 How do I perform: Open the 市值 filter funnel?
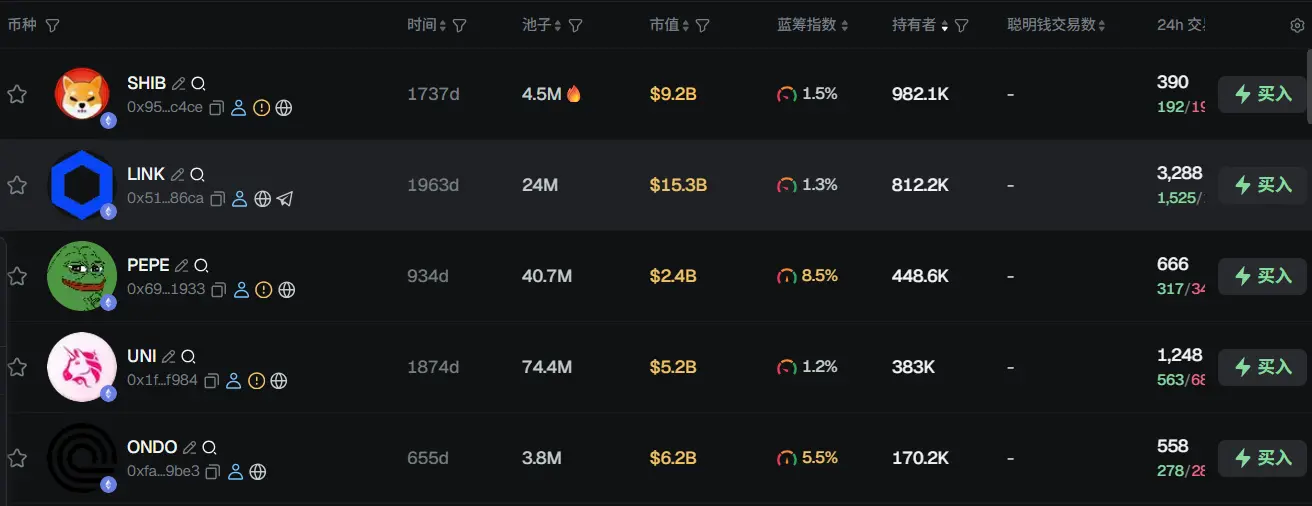pyautogui.click(x=703, y=25)
